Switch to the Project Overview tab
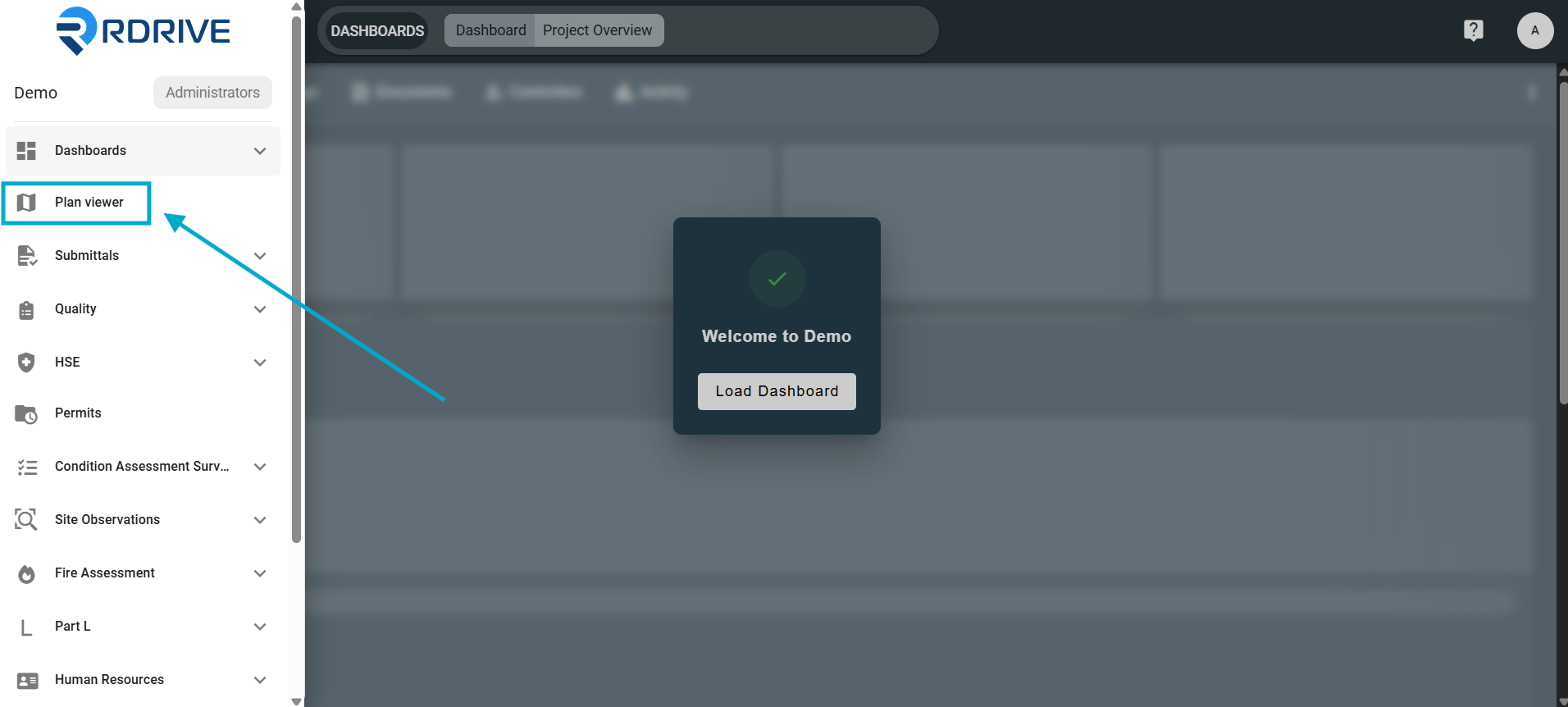The width and height of the screenshot is (1568, 707). pos(598,30)
